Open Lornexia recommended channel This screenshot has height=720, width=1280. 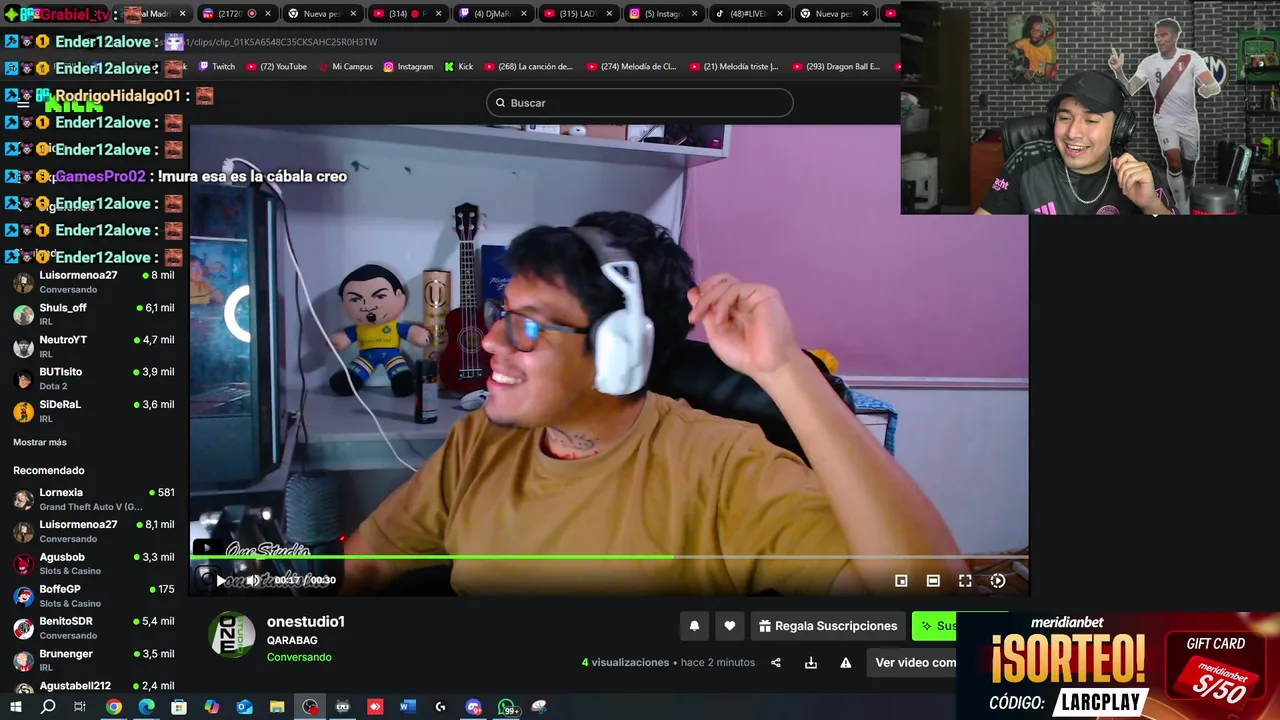click(94, 499)
